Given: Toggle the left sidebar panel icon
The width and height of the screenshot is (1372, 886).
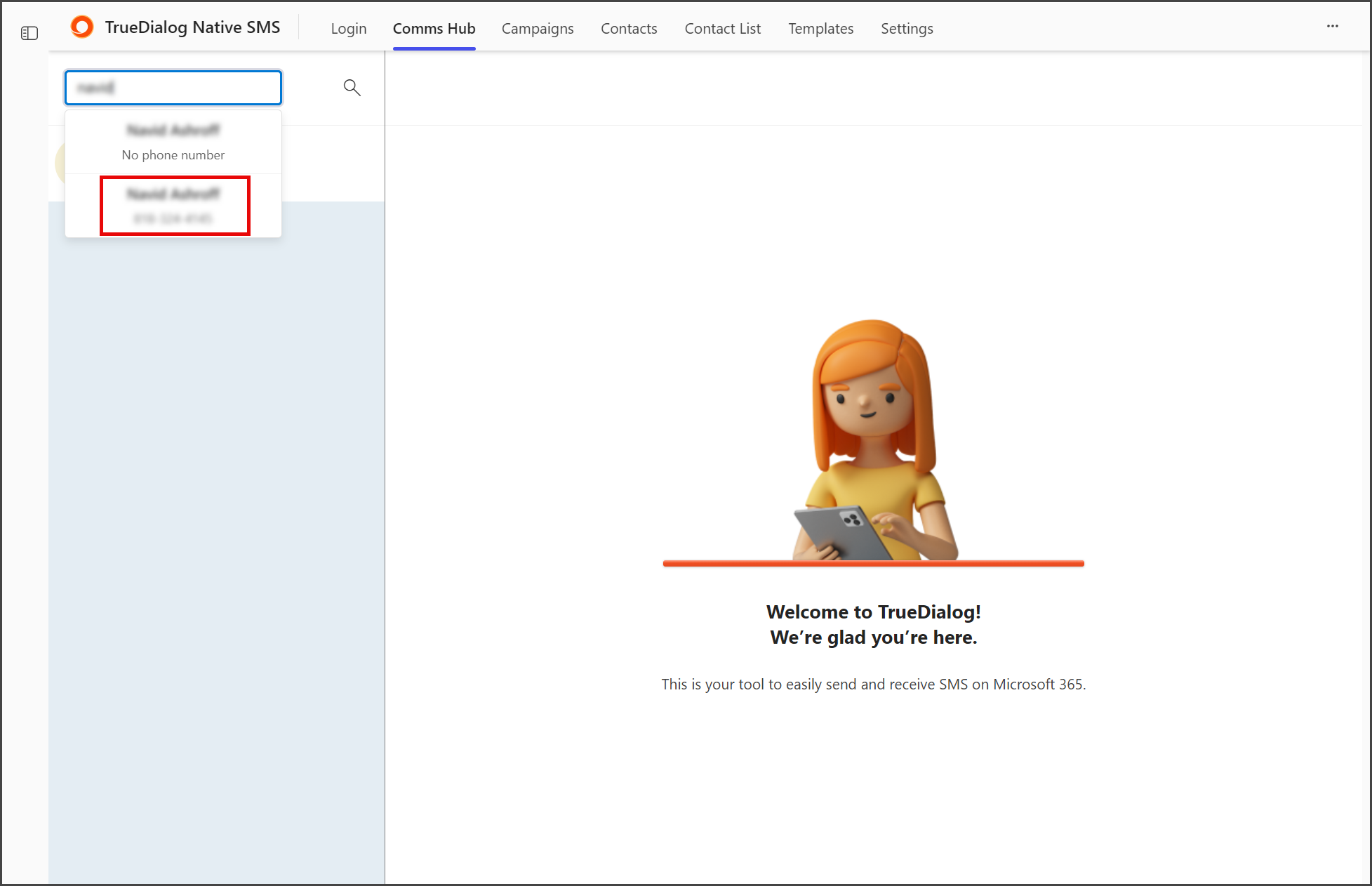Looking at the screenshot, I should [x=29, y=33].
